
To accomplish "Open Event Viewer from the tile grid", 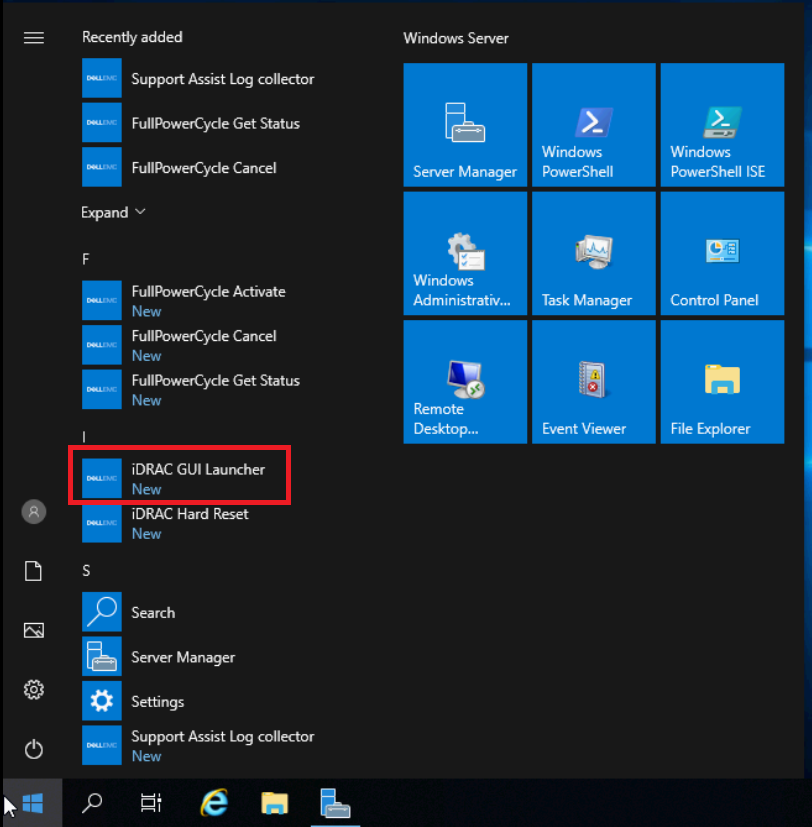I will 593,381.
